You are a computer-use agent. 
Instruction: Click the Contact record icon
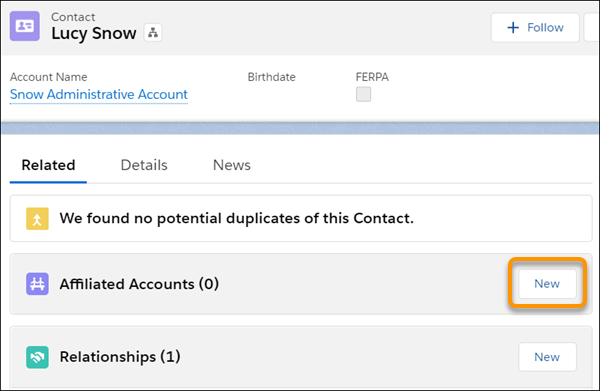pyautogui.click(x=24, y=26)
